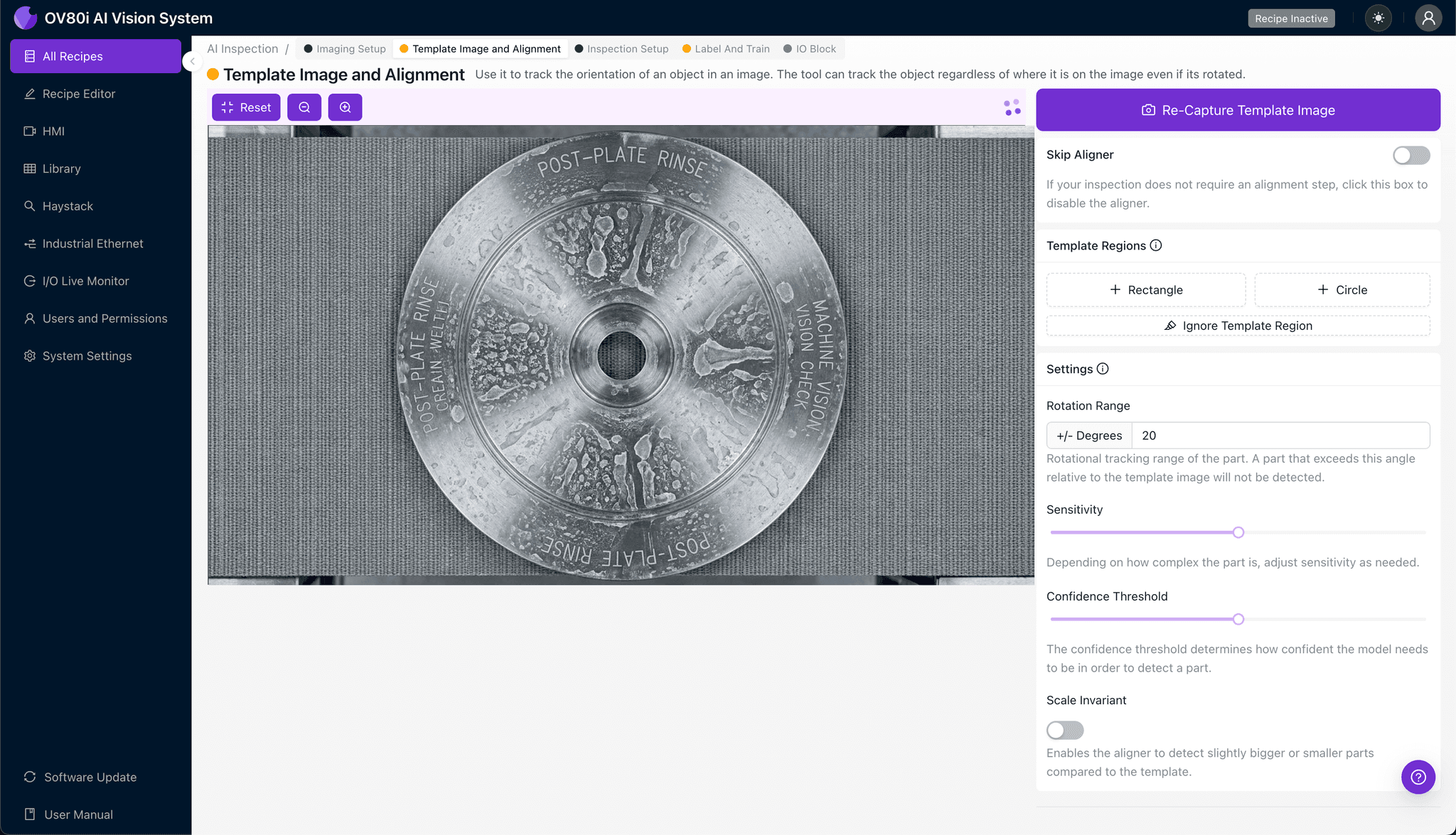Open Industrial Ethernet settings

tap(92, 243)
